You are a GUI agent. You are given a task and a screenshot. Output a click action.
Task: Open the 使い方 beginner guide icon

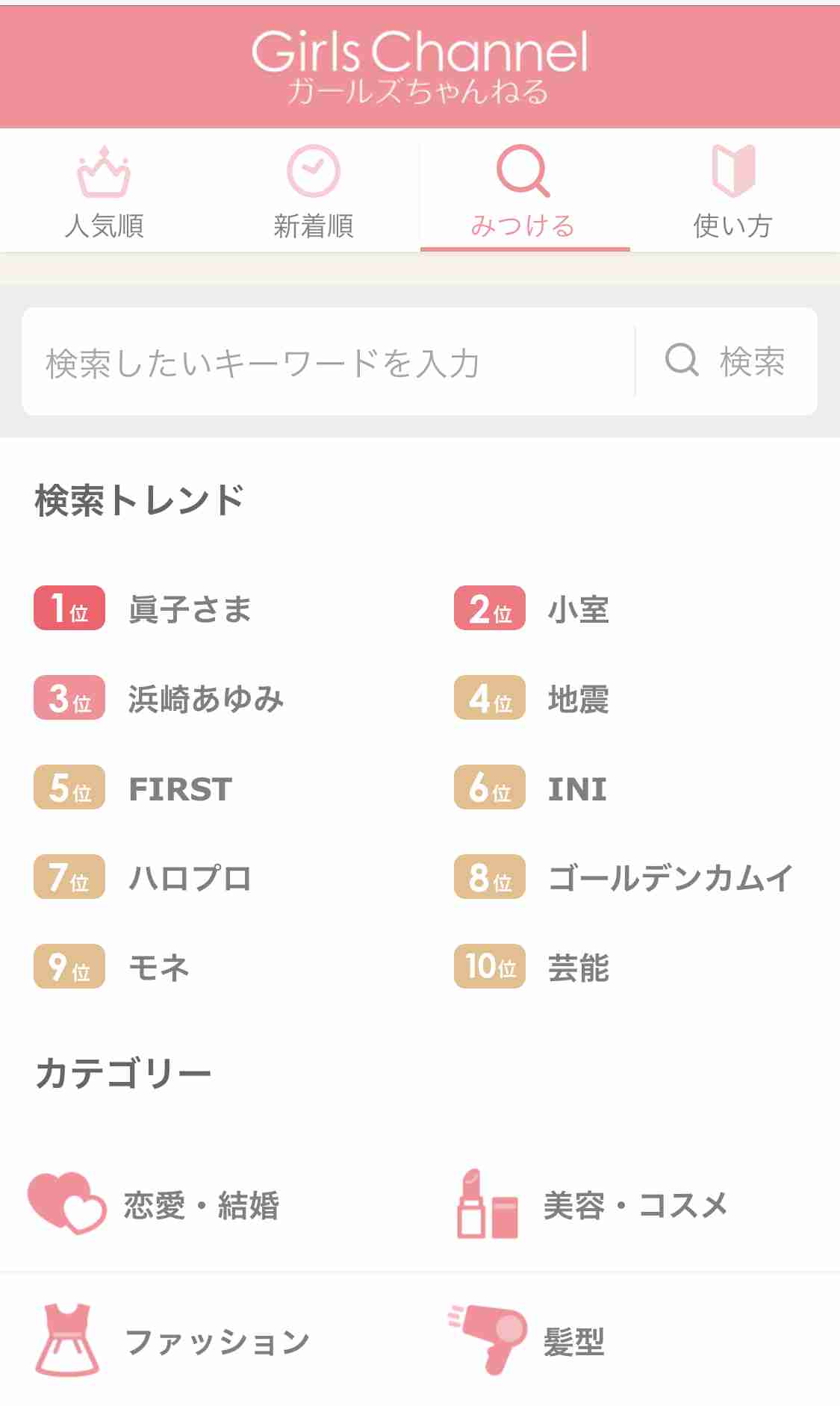click(x=733, y=172)
